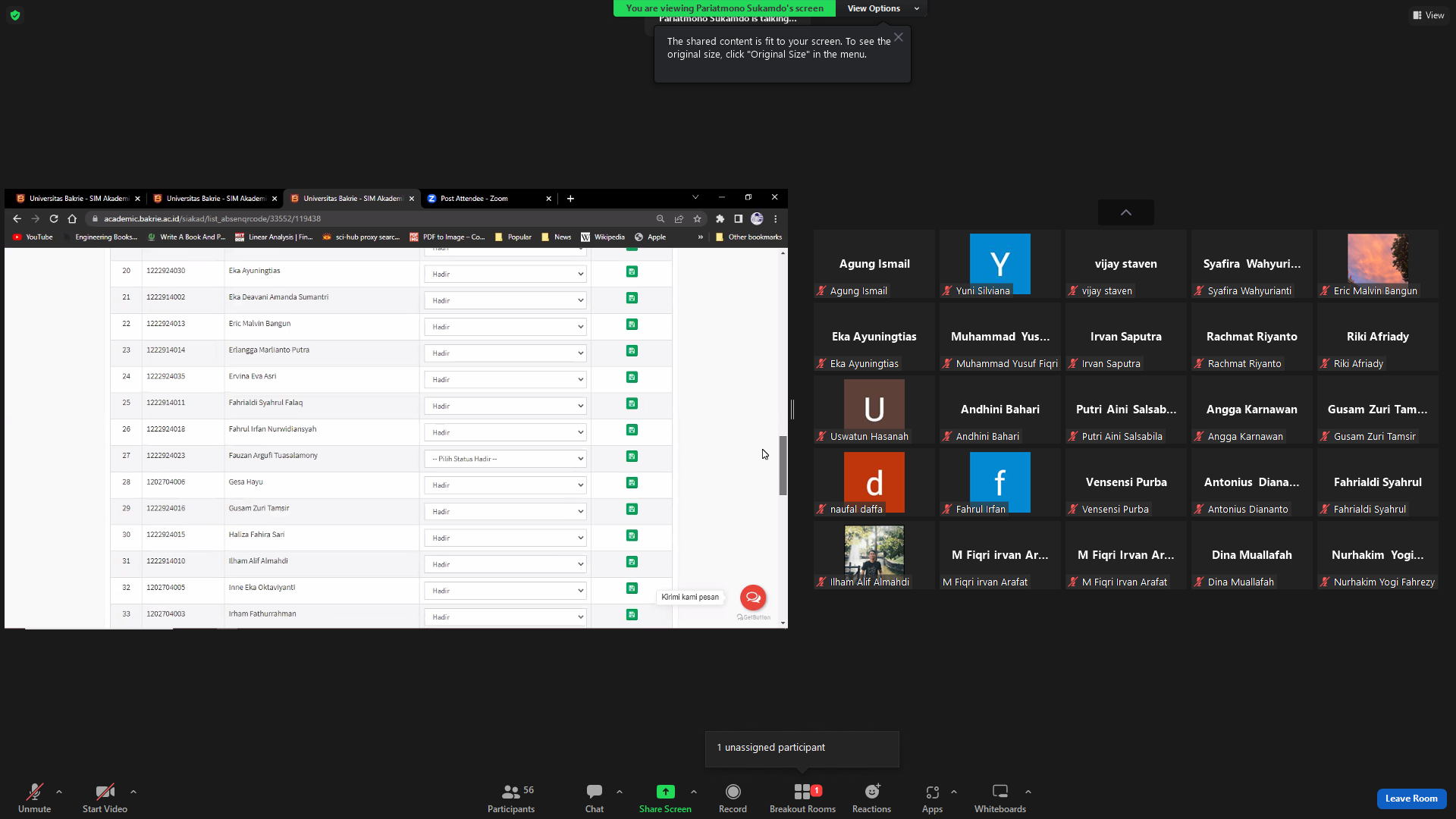Select Eric Malvin Bangun video thumbnail
Viewport: 1456px width, 819px height.
coord(1378,264)
